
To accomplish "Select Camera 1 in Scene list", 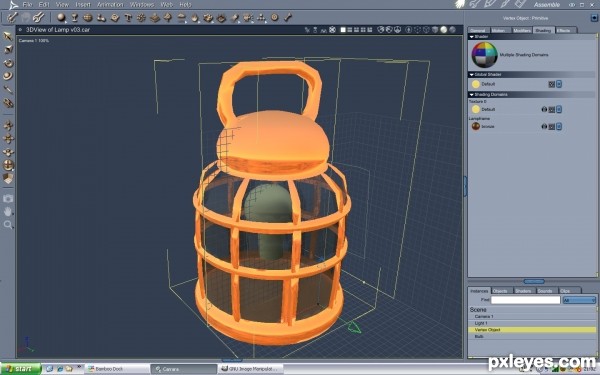I will pyautogui.click(x=532, y=316).
